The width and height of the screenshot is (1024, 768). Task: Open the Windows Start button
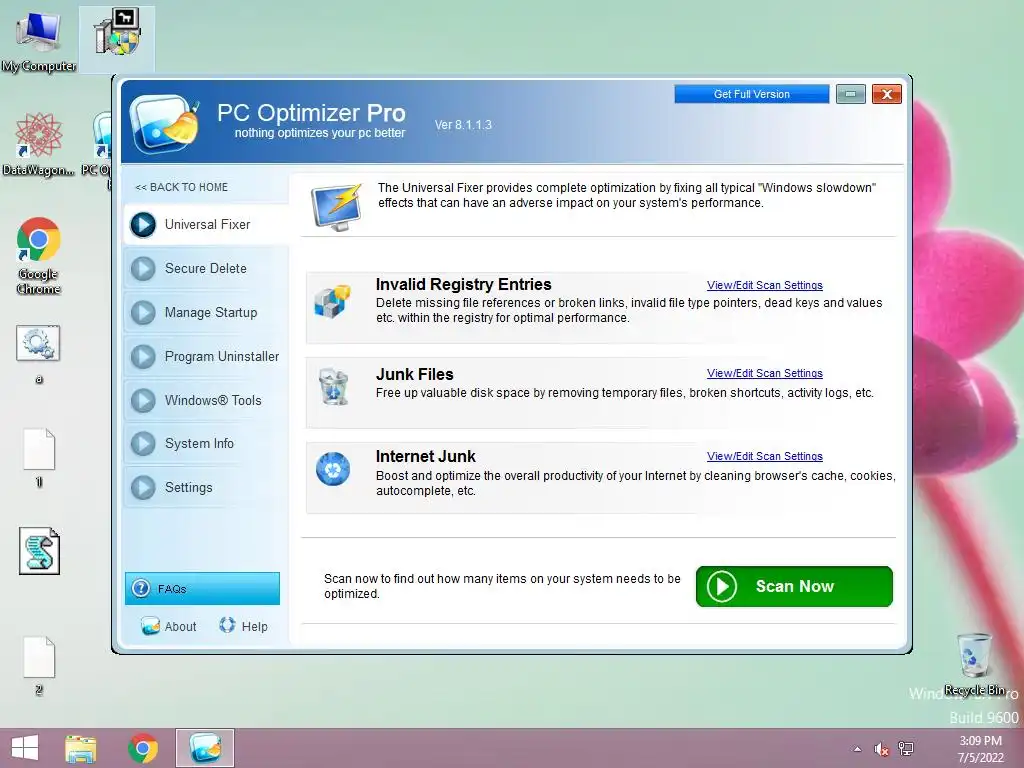pyautogui.click(x=25, y=748)
